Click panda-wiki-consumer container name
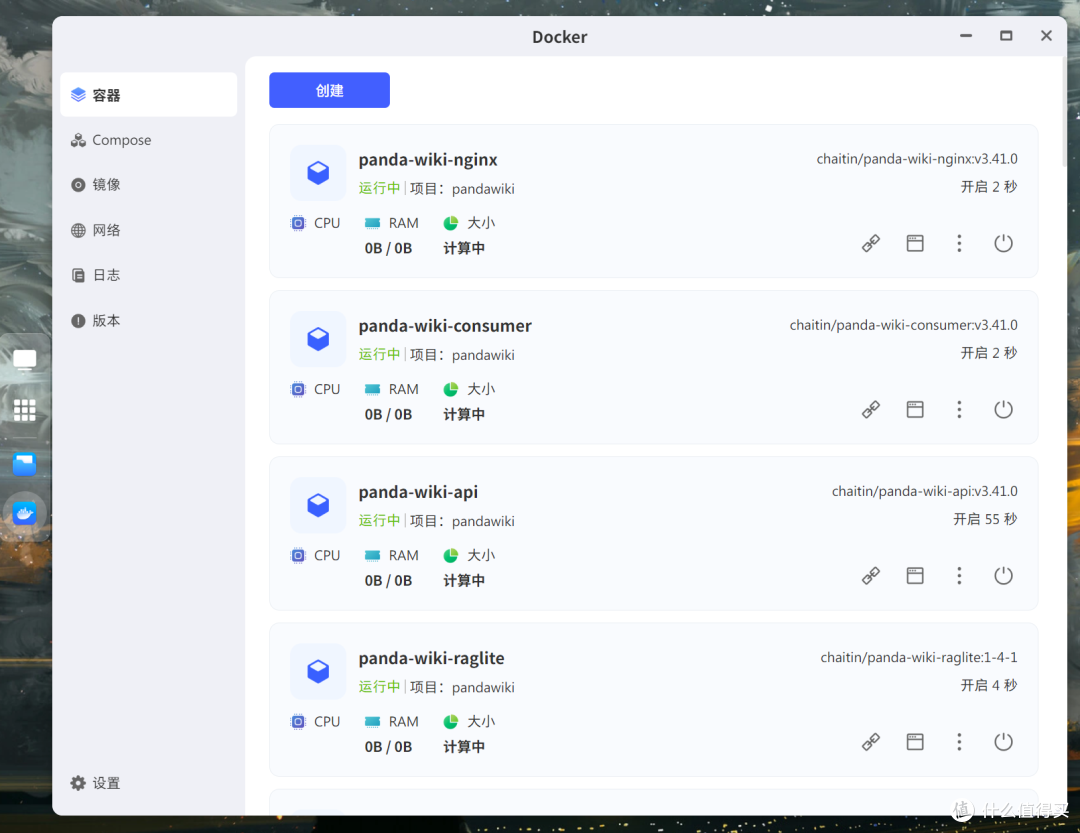The height and width of the screenshot is (833, 1080). 445,326
